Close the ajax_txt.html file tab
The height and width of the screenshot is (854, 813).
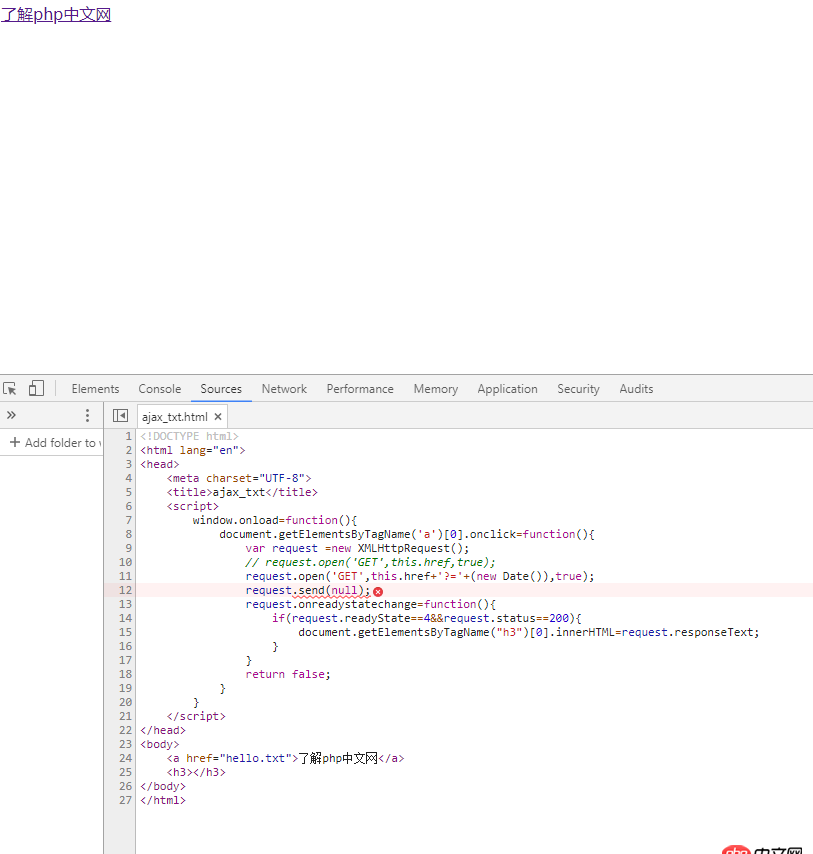click(x=218, y=417)
